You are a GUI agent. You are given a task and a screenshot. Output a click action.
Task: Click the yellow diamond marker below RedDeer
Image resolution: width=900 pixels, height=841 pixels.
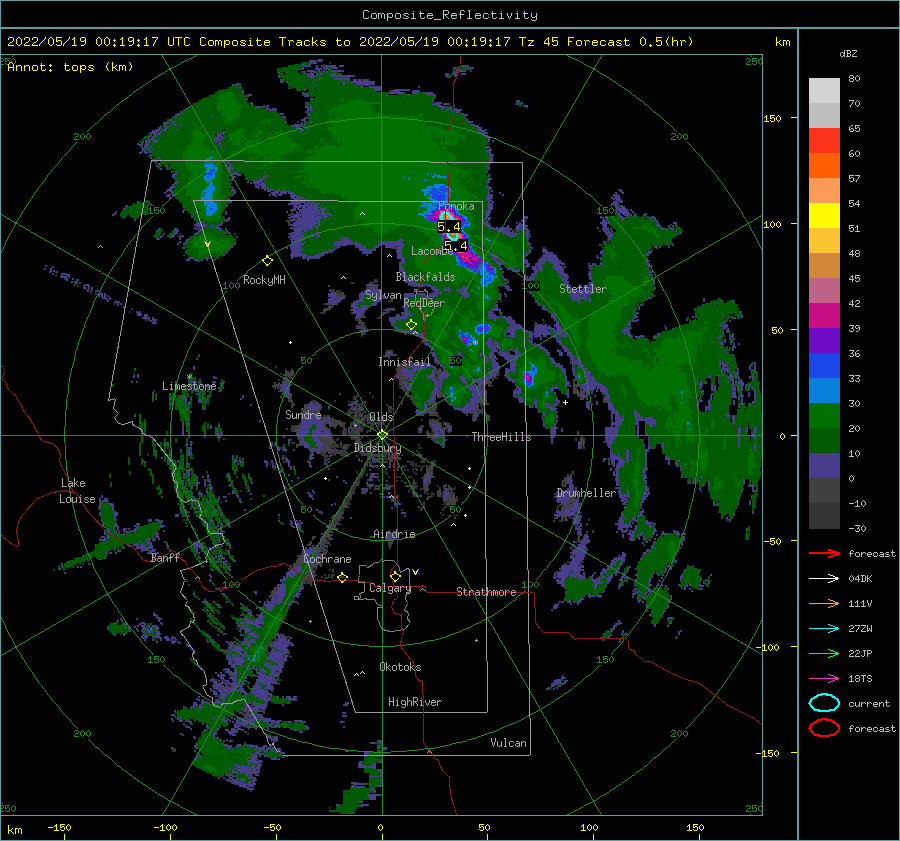(x=411, y=325)
